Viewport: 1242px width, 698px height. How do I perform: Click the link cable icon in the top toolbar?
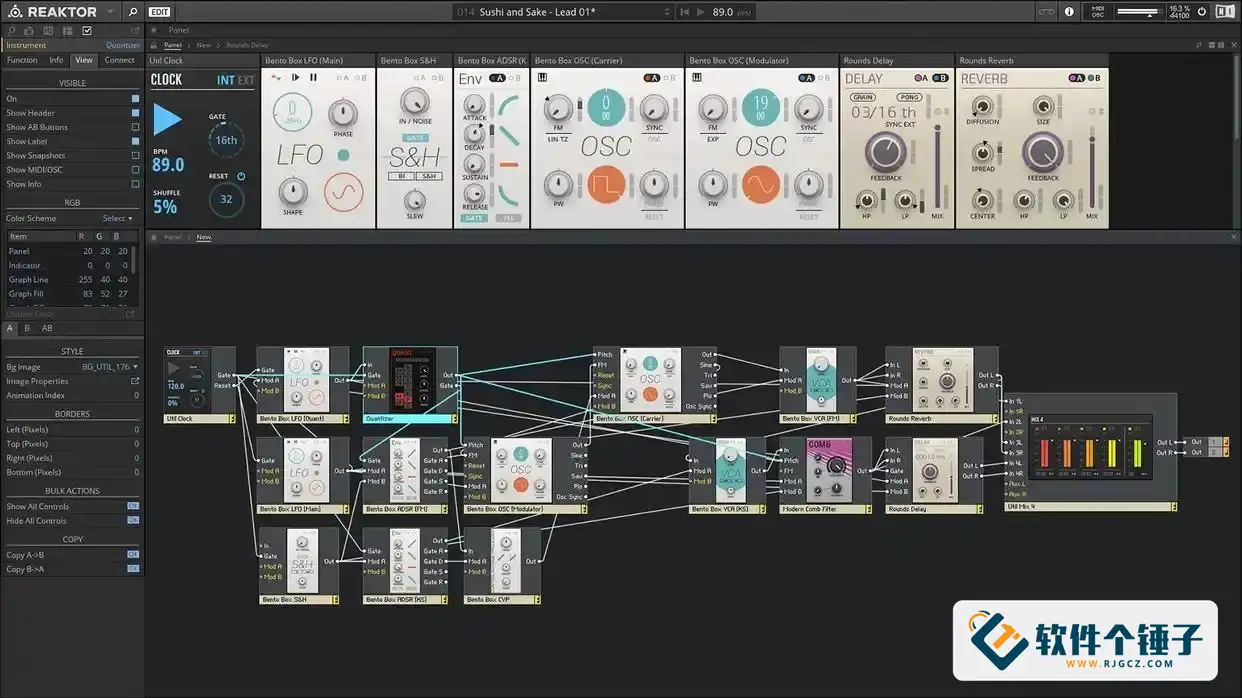tap(1046, 12)
